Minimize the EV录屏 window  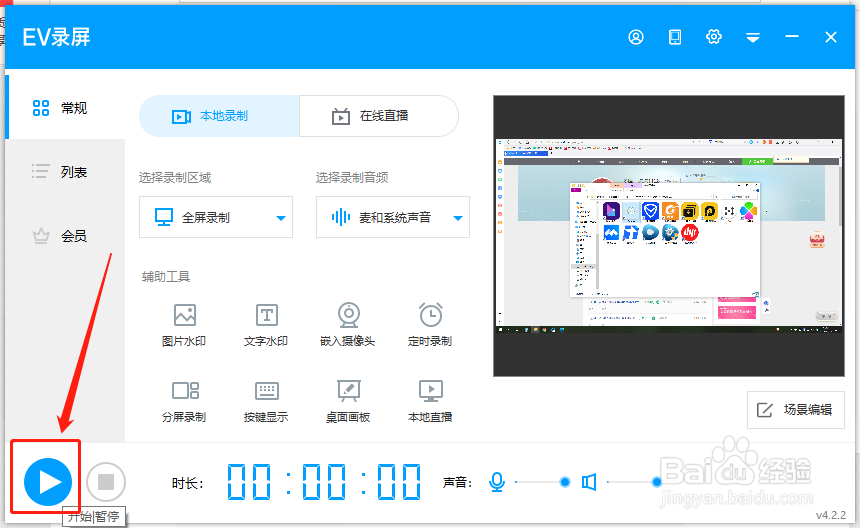tap(791, 37)
